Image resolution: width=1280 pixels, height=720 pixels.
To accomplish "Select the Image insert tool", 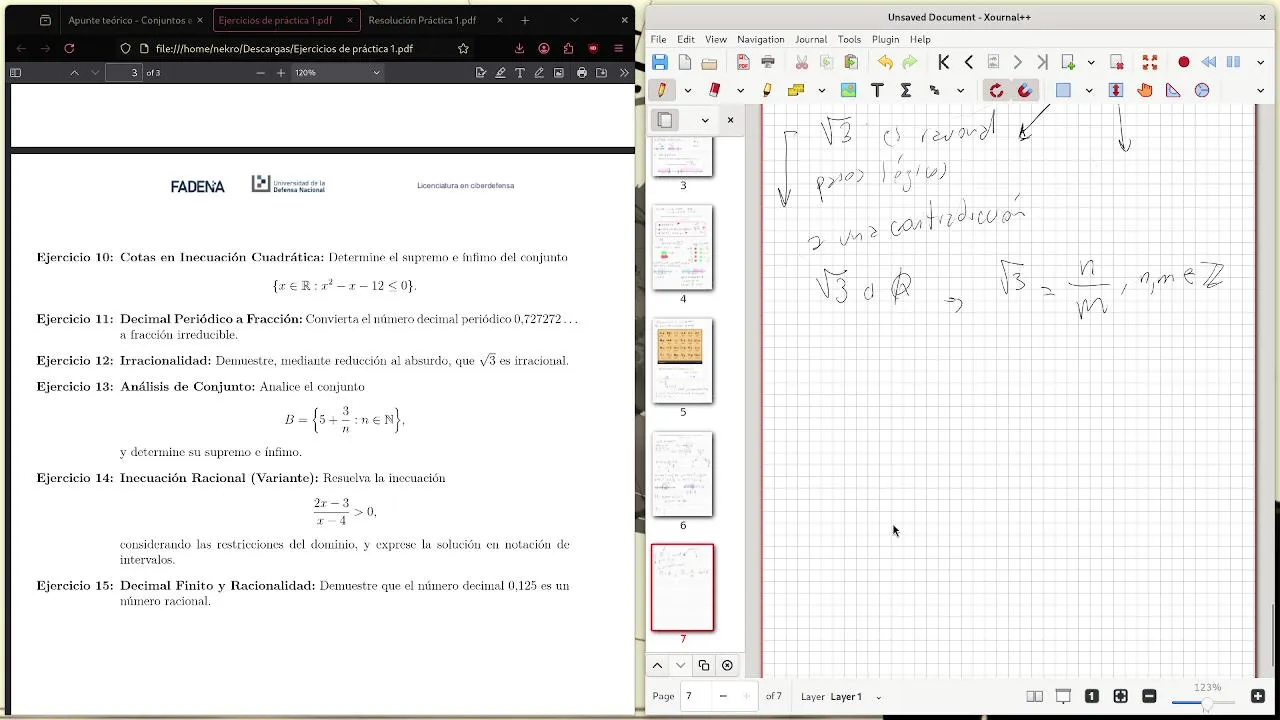I will pos(848,90).
